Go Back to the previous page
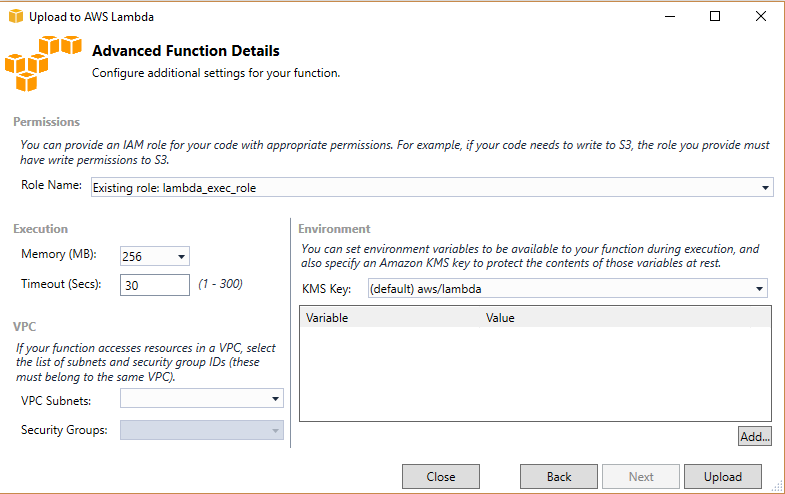 tap(559, 477)
